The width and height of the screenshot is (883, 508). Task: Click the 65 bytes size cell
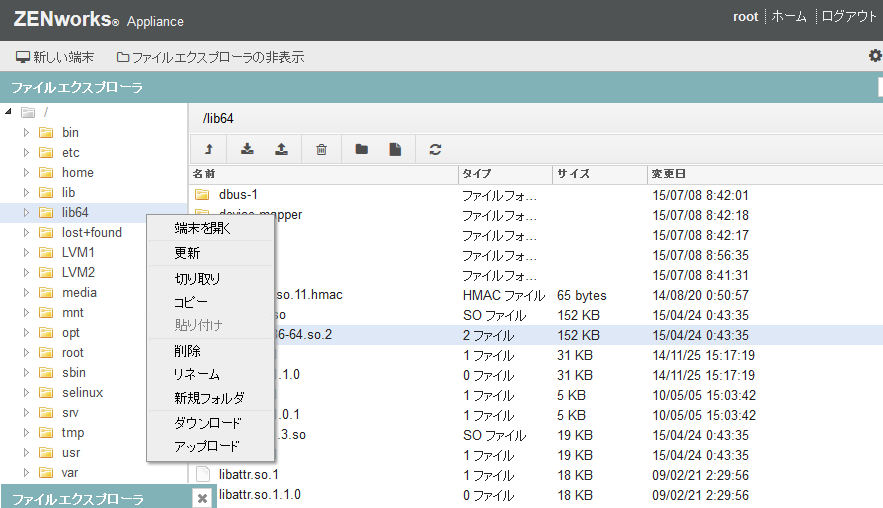pos(582,295)
